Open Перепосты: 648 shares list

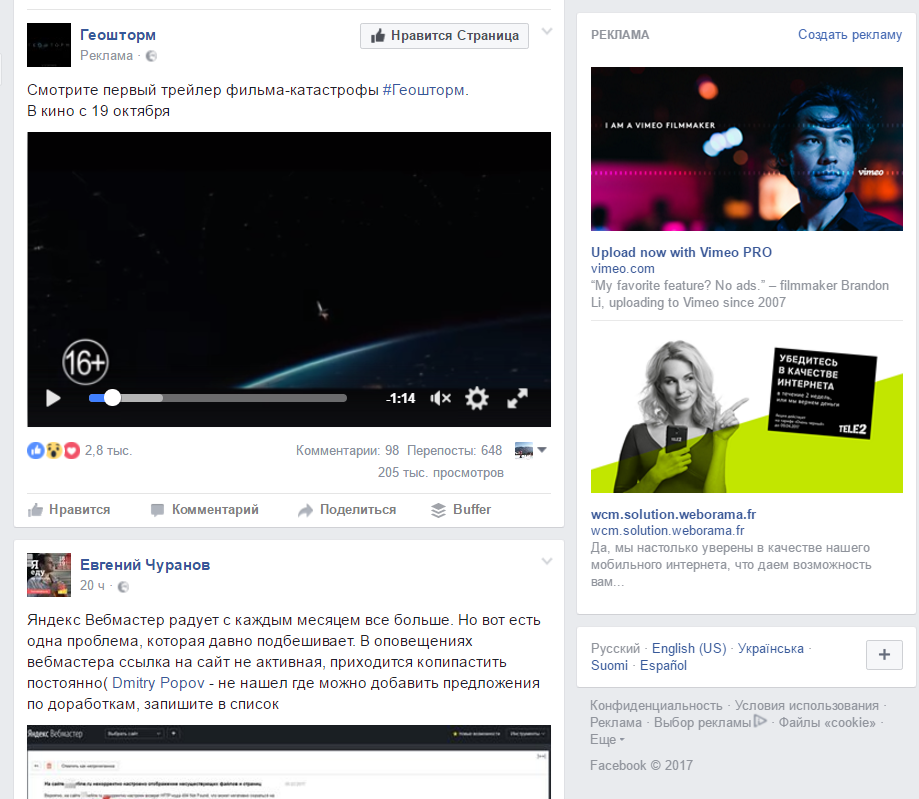coord(455,450)
